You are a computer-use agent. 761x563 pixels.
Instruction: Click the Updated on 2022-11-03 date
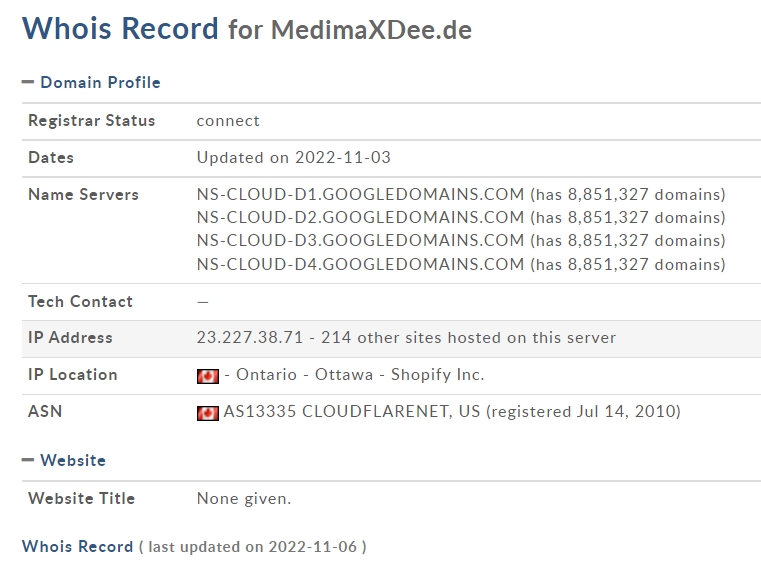click(x=293, y=157)
